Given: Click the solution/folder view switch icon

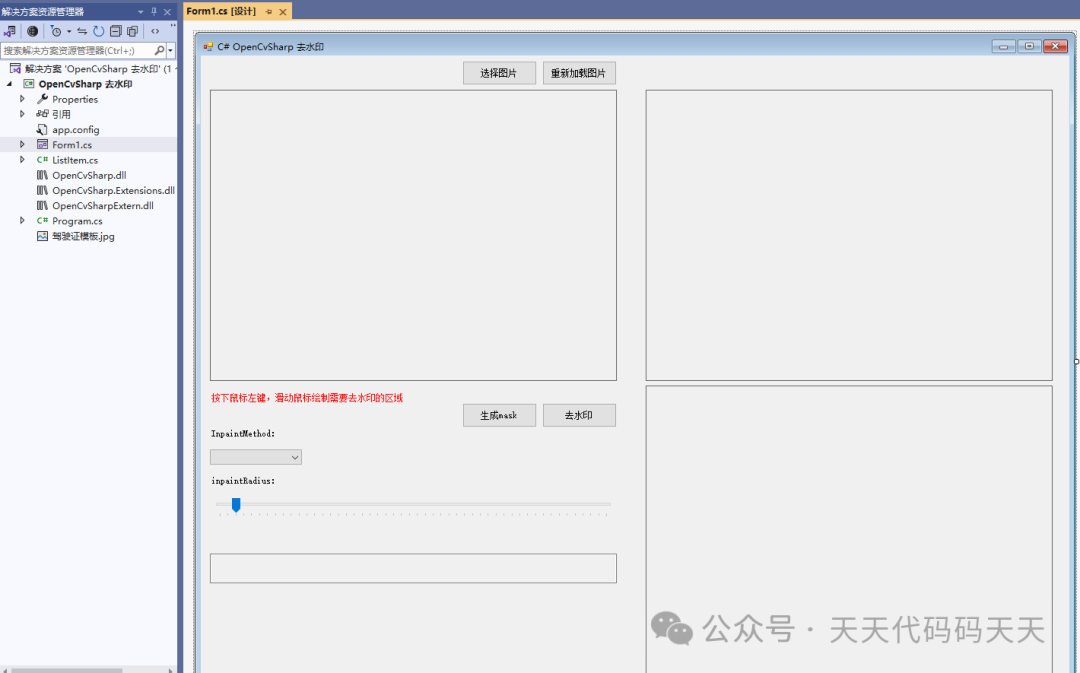Looking at the screenshot, I should [10, 31].
